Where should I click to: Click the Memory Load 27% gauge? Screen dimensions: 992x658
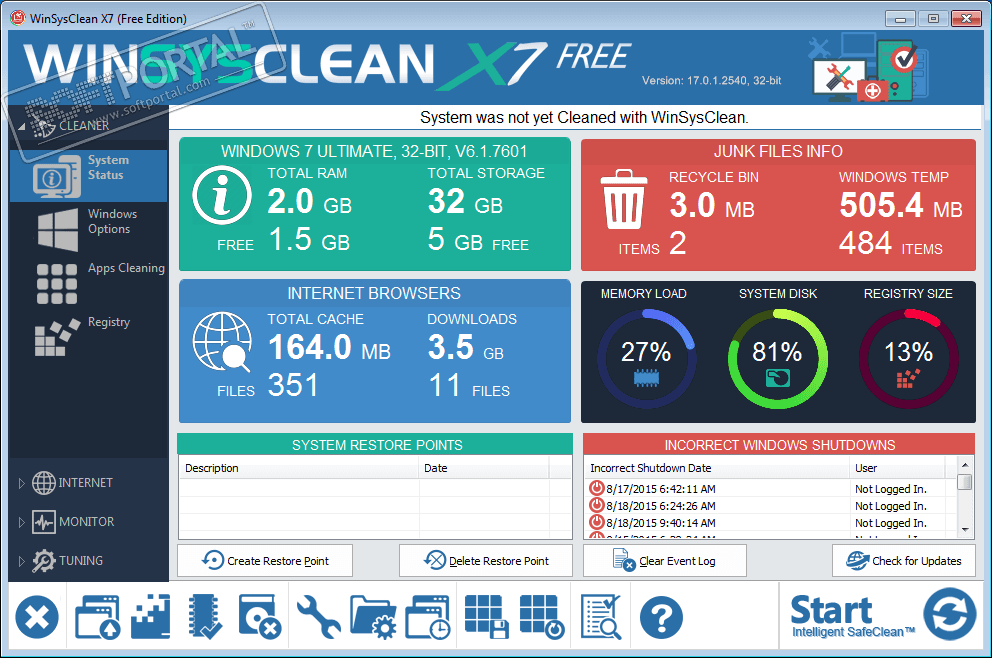646,359
